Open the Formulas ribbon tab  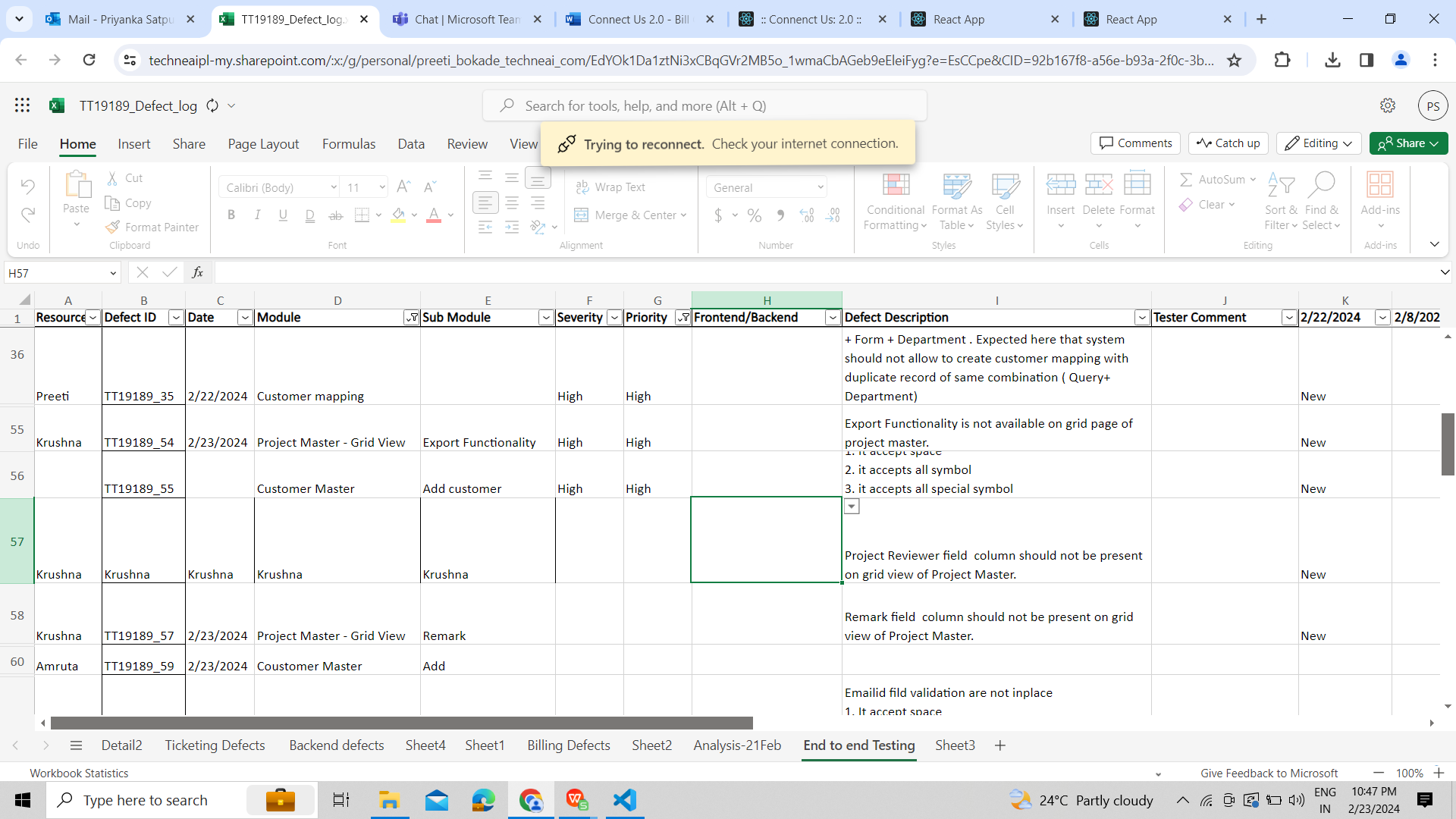[x=349, y=144]
